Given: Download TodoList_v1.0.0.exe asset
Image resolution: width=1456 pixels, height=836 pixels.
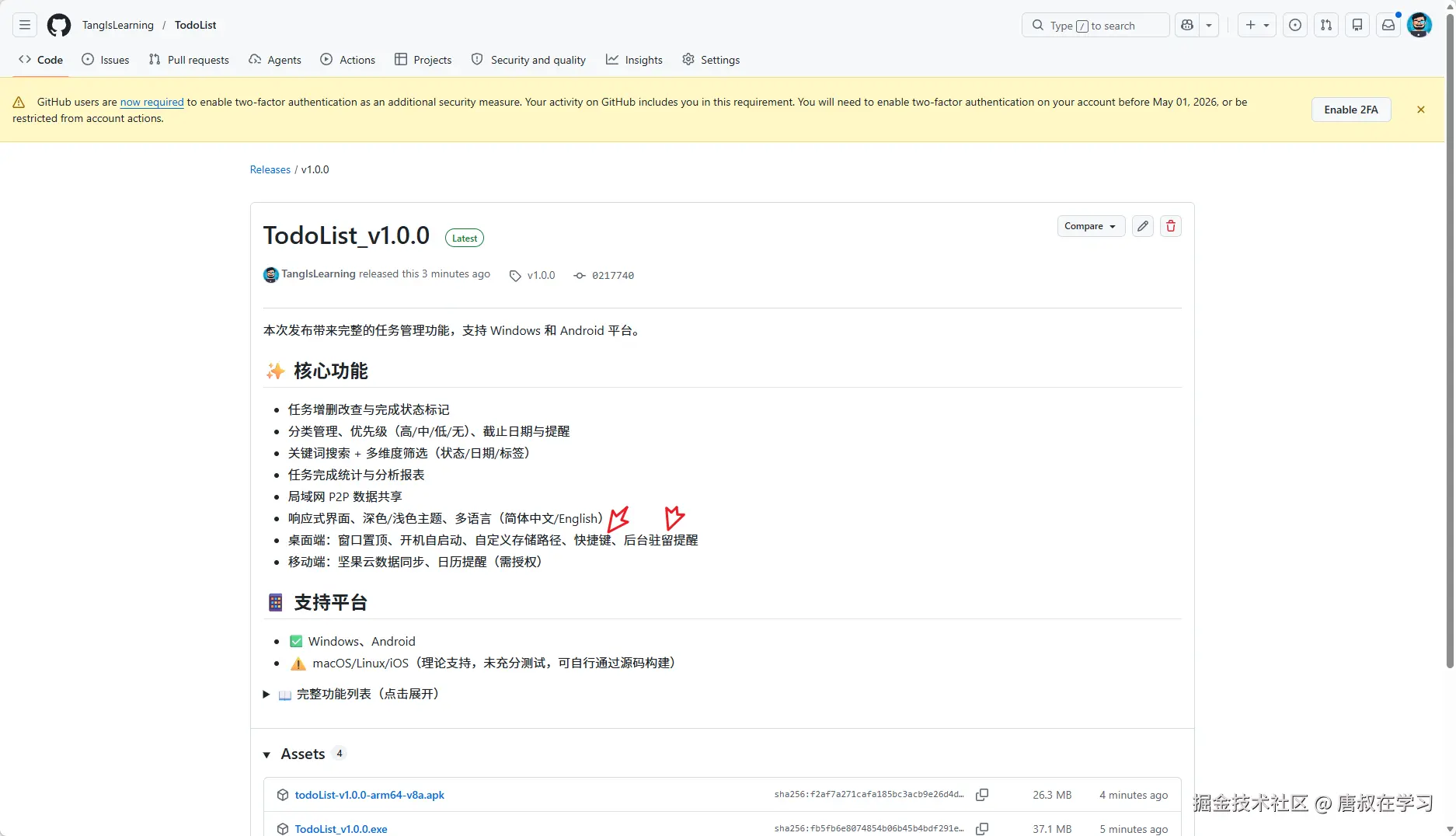Looking at the screenshot, I should pyautogui.click(x=341, y=829).
